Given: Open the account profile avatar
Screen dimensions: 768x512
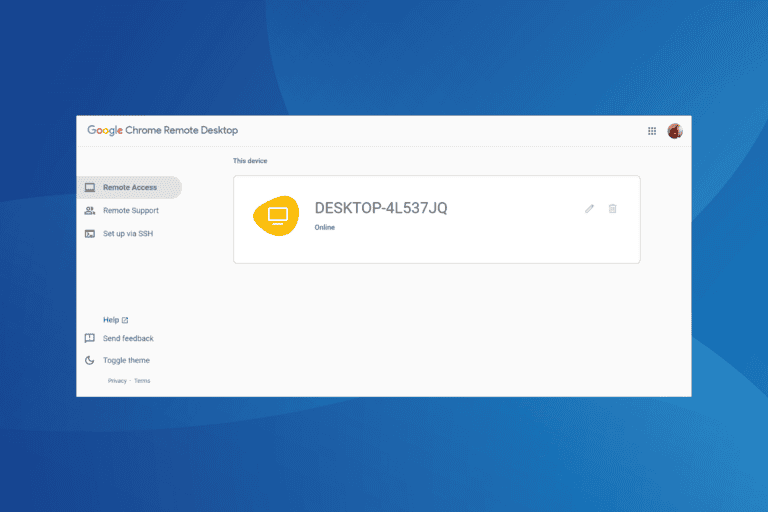Looking at the screenshot, I should (675, 131).
